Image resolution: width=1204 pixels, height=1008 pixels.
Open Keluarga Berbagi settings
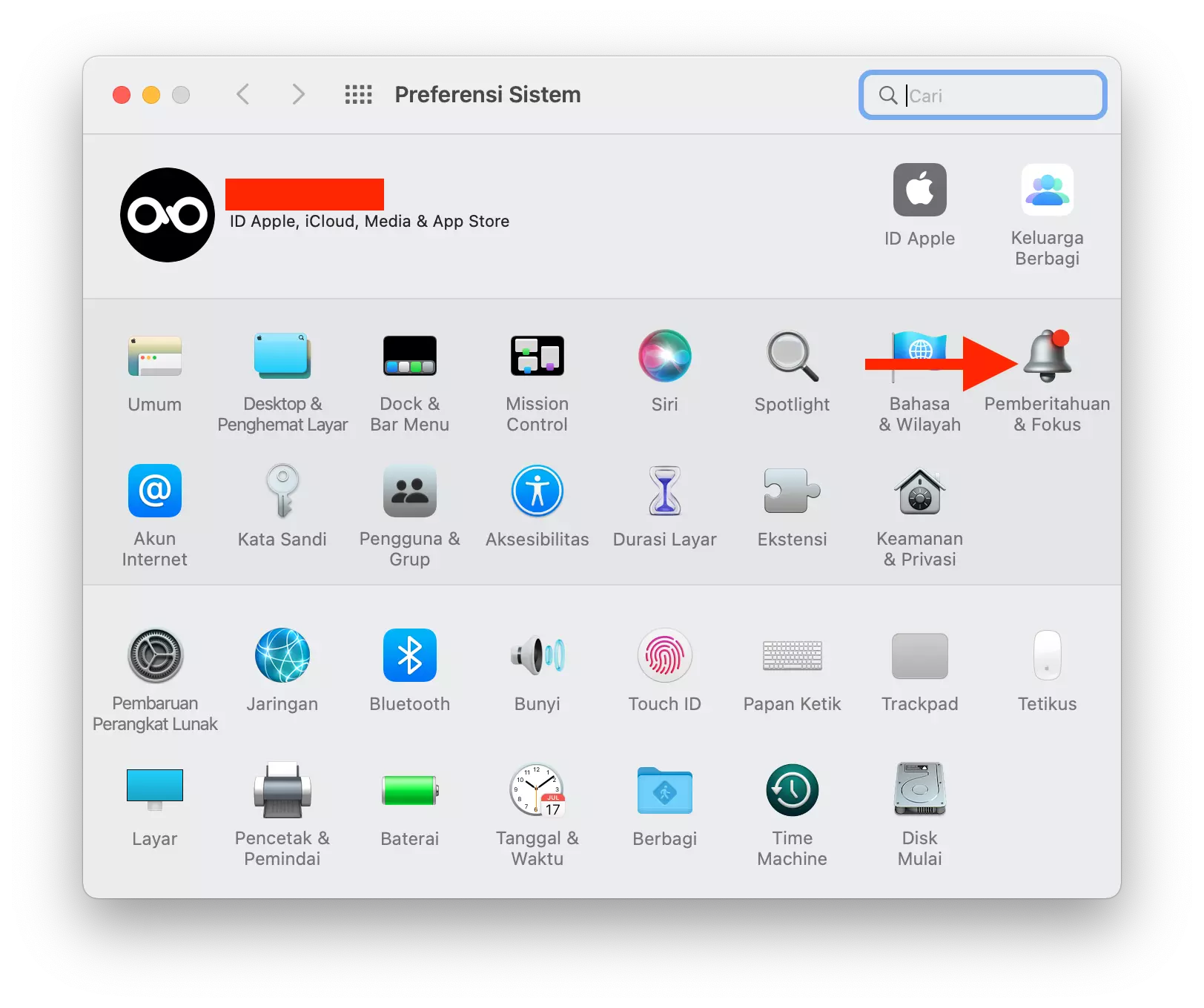coord(1047,190)
